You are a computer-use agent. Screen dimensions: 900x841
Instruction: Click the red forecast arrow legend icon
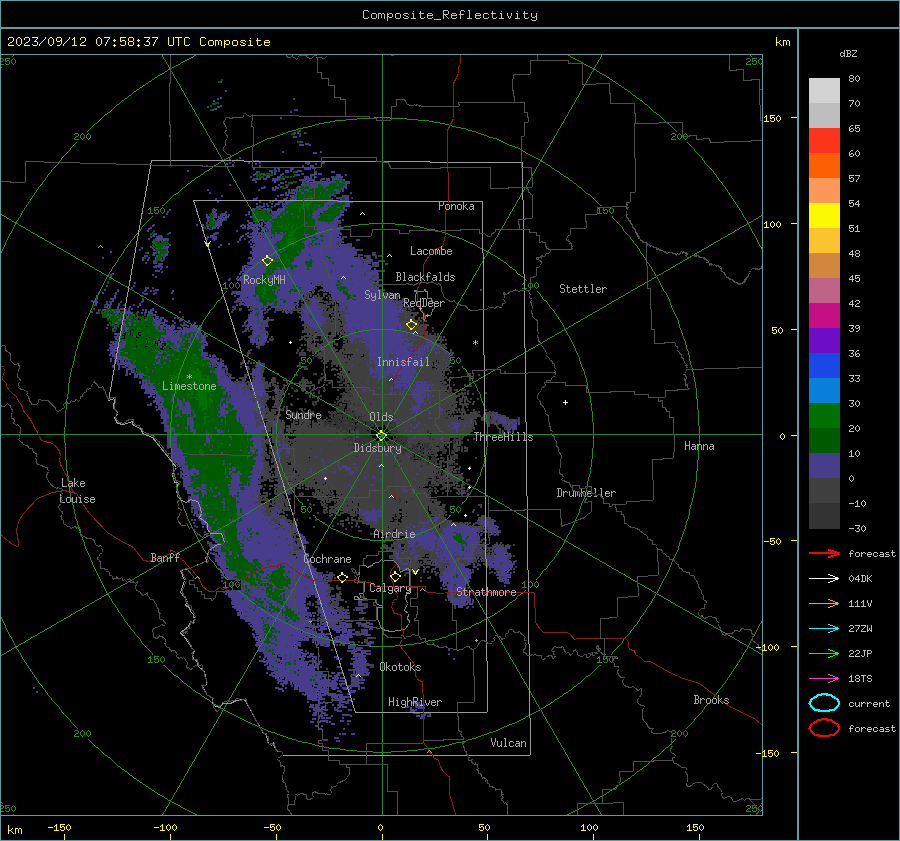(x=824, y=553)
